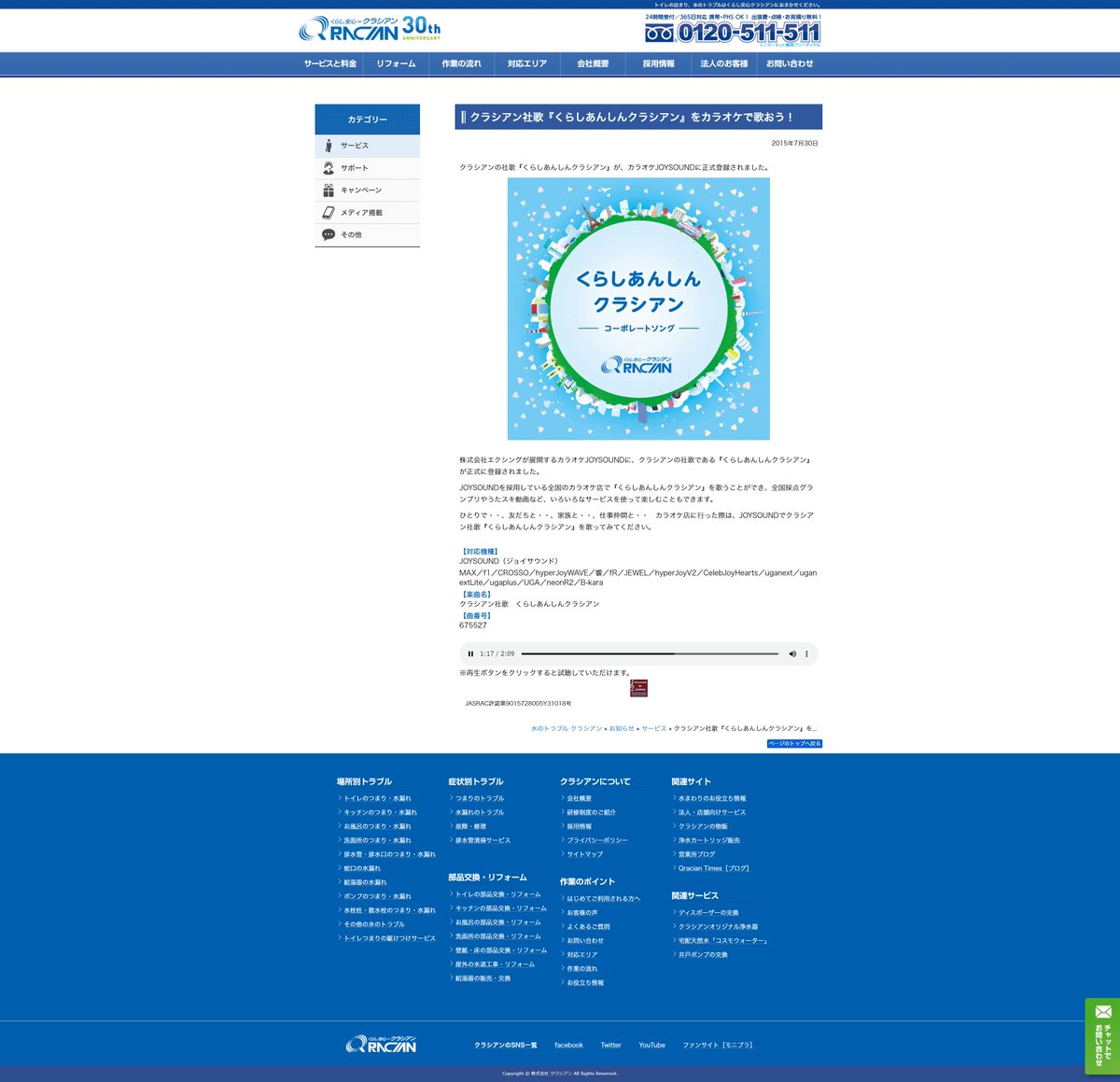Image resolution: width=1120 pixels, height=1082 pixels.
Task: Open the YouTube link in the footer
Action: [x=651, y=1046]
